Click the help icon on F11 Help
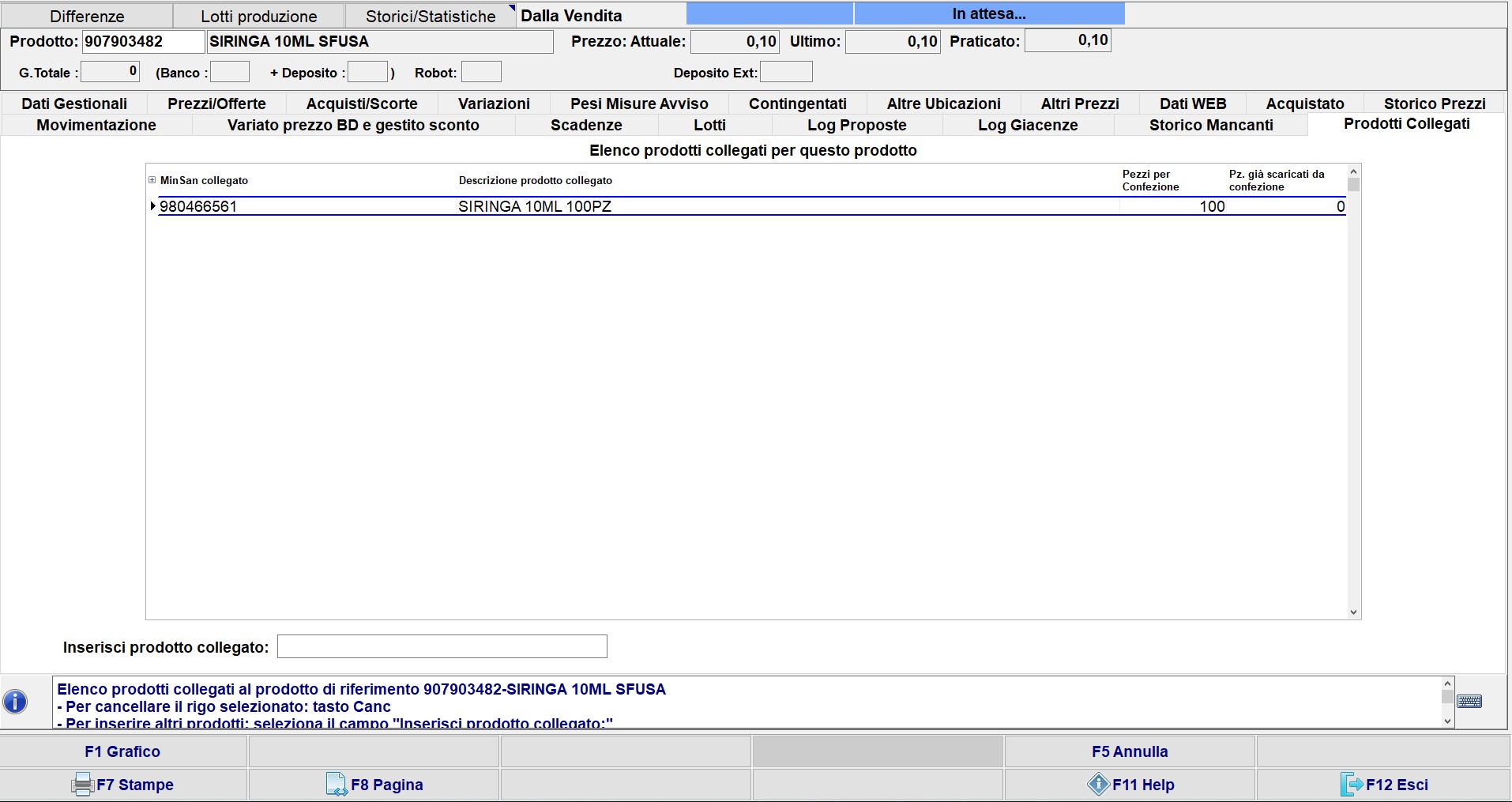 pyautogui.click(x=1098, y=785)
